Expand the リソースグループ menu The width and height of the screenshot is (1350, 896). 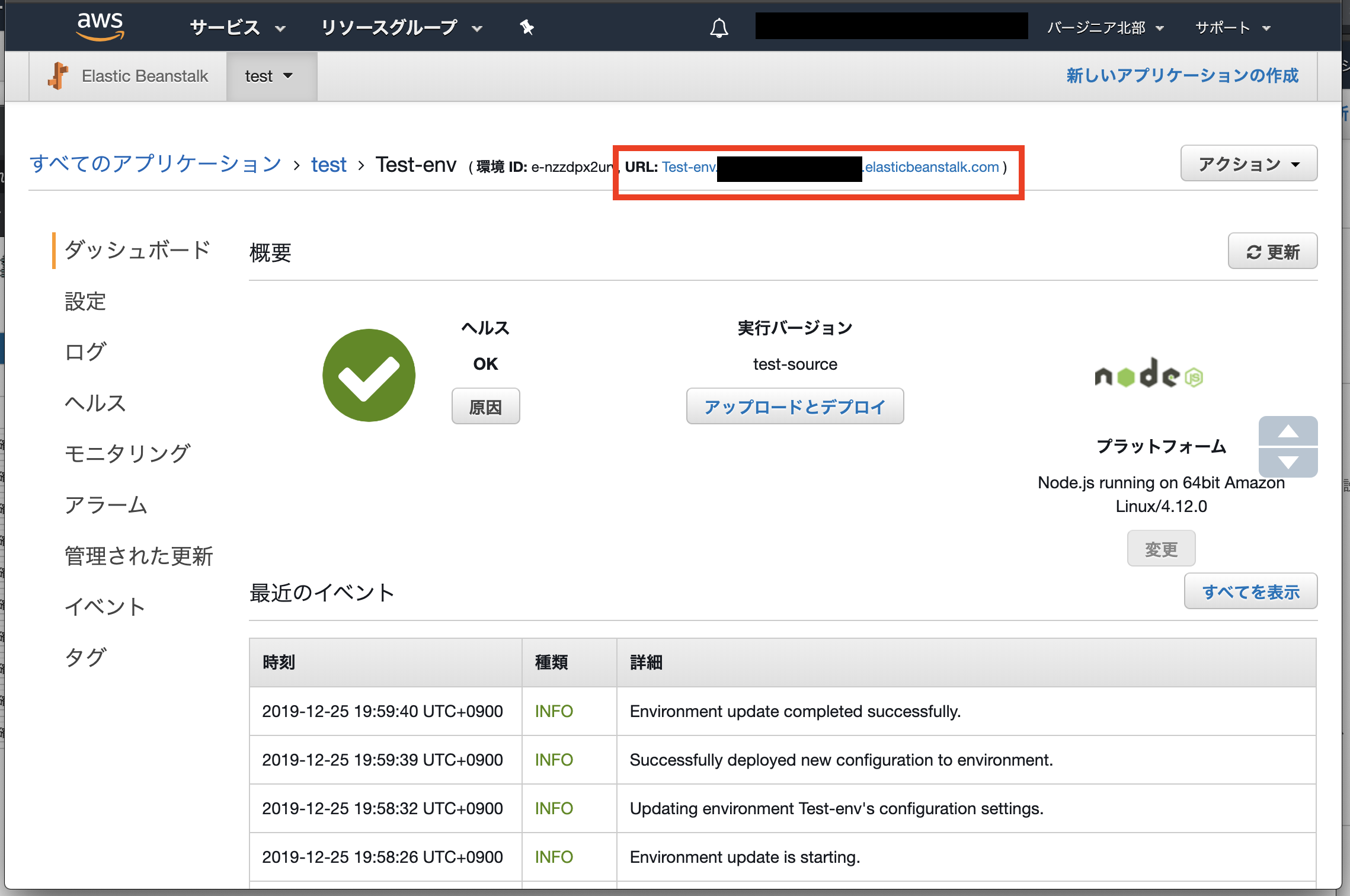[401, 28]
